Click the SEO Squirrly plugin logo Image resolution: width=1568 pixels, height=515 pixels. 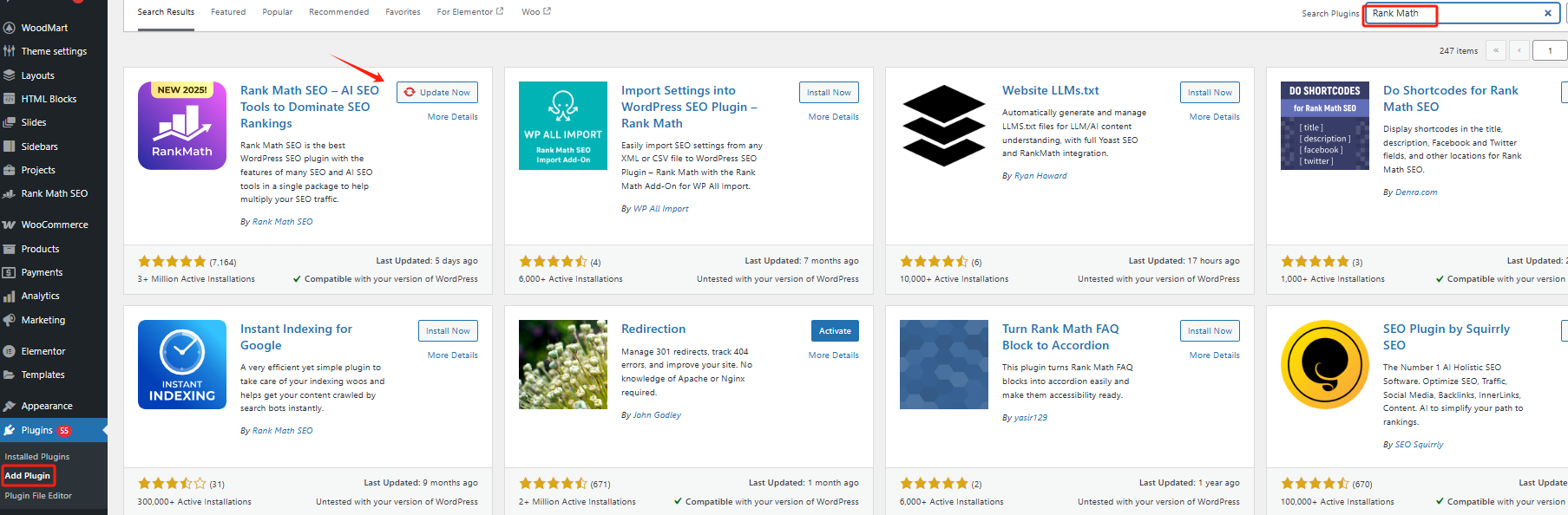(1324, 364)
